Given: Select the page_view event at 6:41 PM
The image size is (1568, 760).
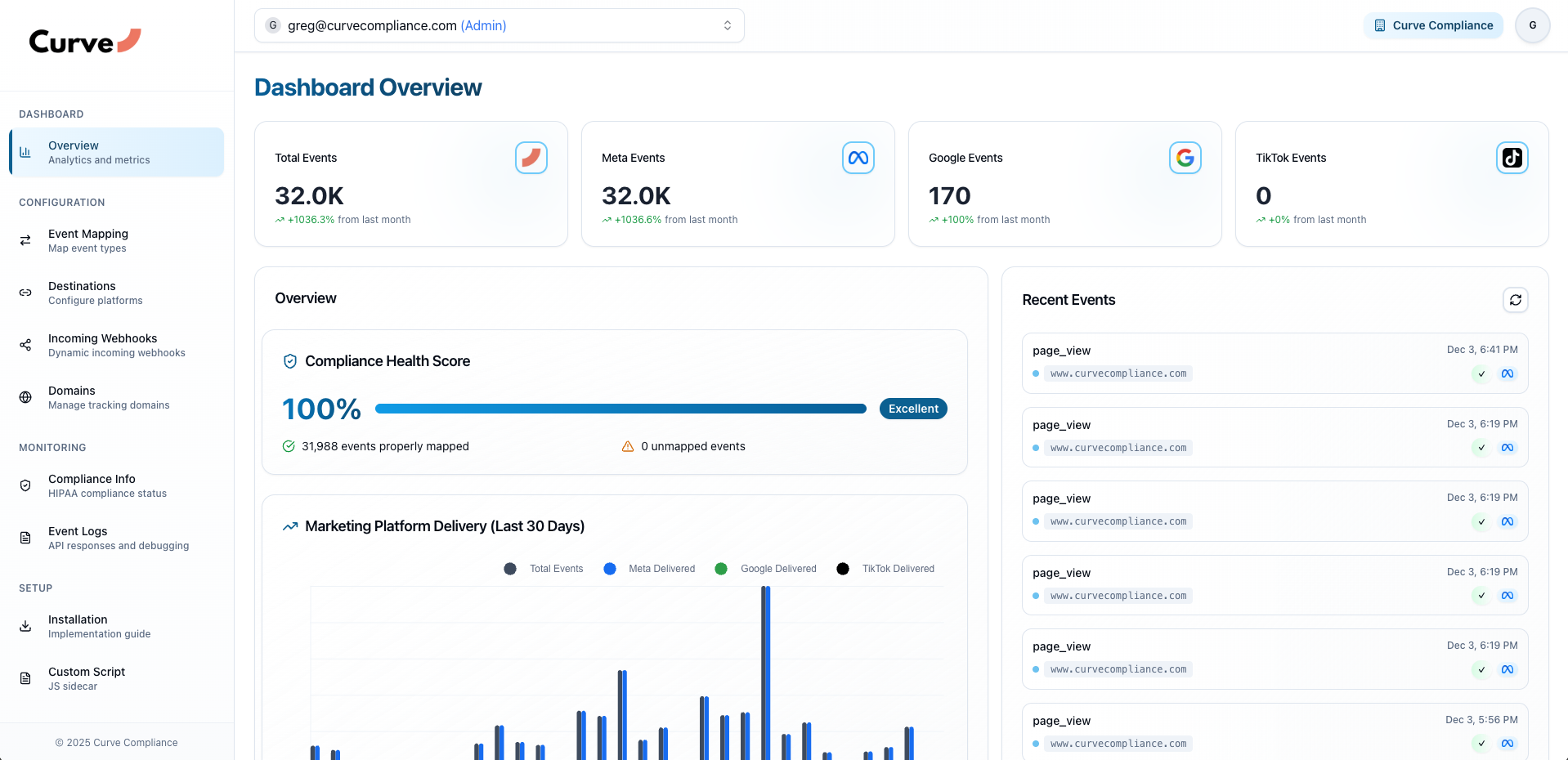Looking at the screenshot, I should (1275, 363).
